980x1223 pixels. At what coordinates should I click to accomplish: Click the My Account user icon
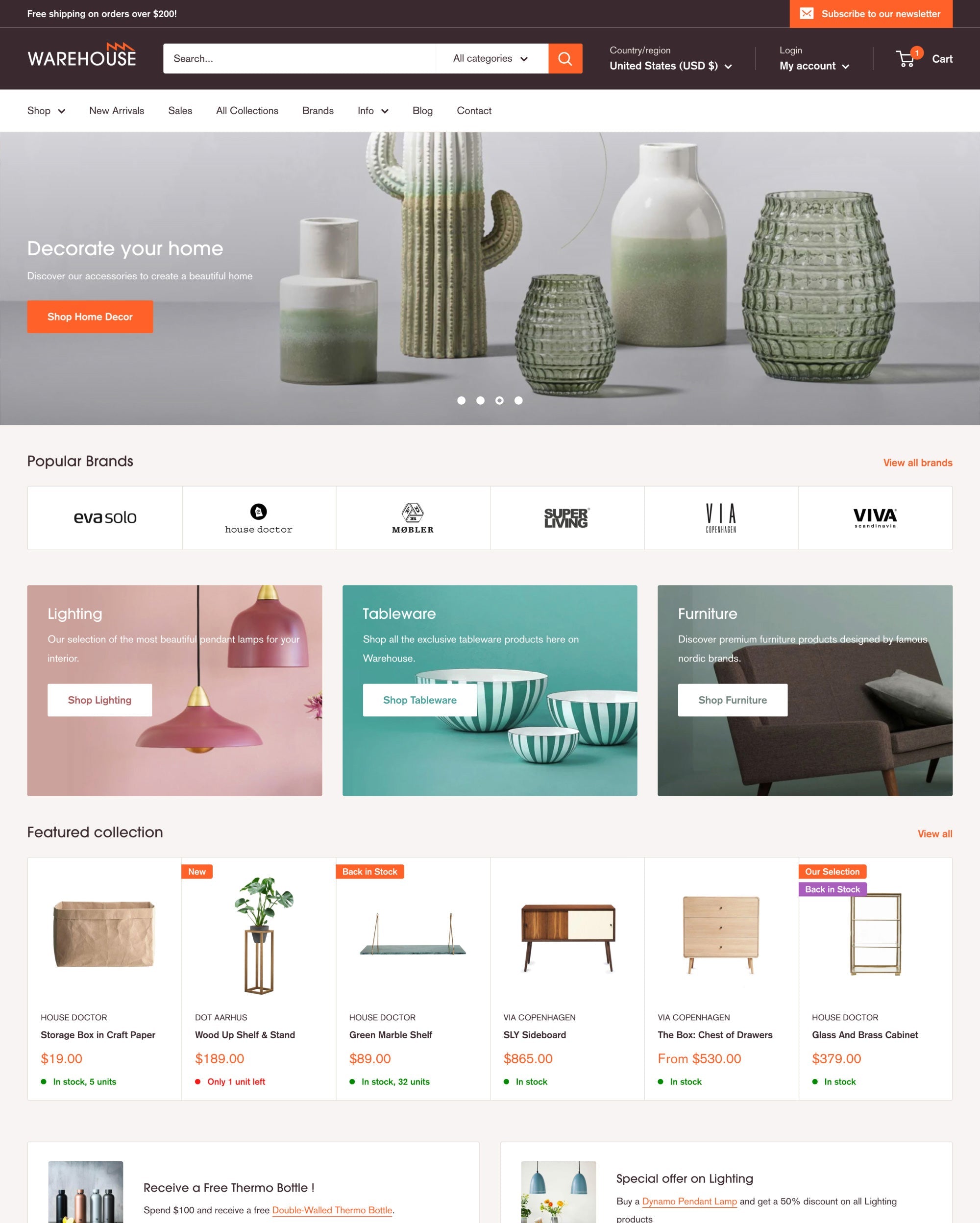(814, 58)
